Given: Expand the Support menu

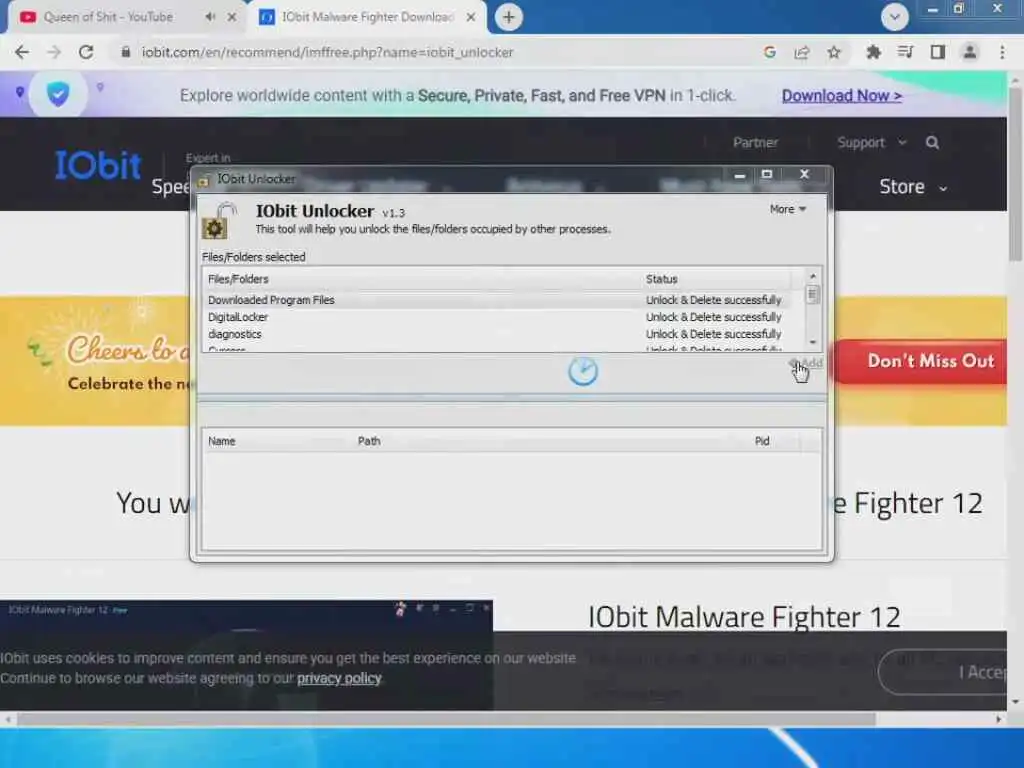Looking at the screenshot, I should 871,142.
